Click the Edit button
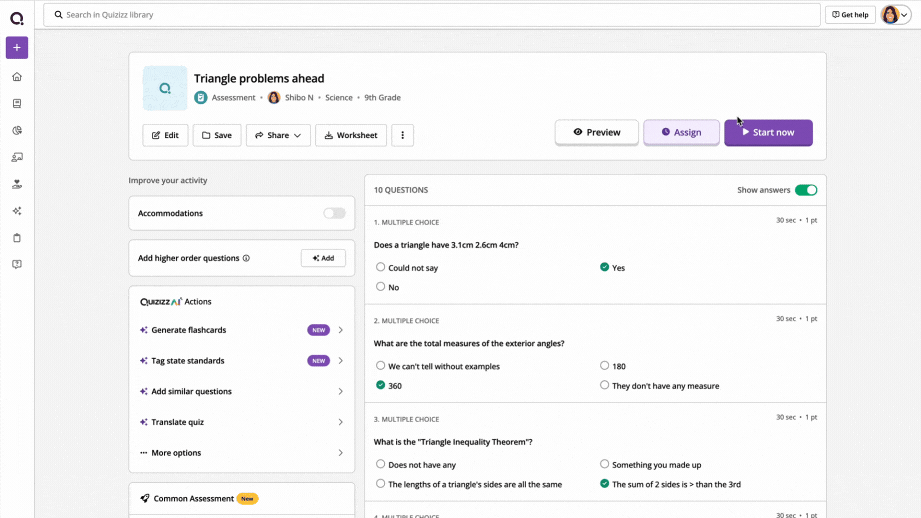The height and width of the screenshot is (518, 921). click(x=165, y=135)
